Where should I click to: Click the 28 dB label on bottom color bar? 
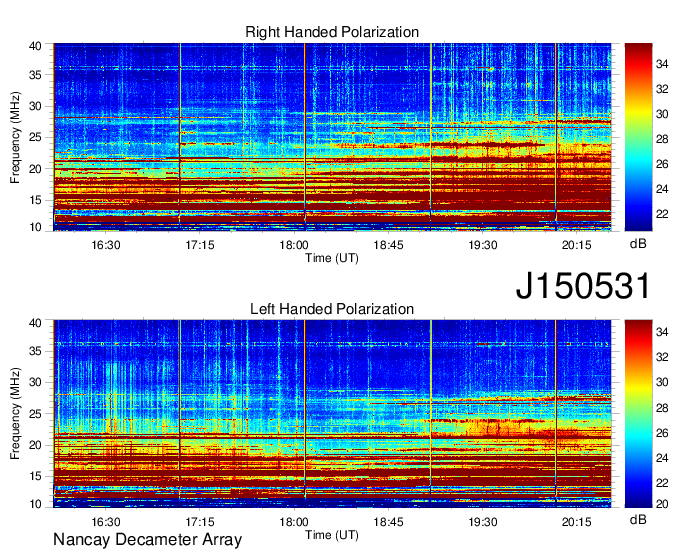[x=662, y=408]
